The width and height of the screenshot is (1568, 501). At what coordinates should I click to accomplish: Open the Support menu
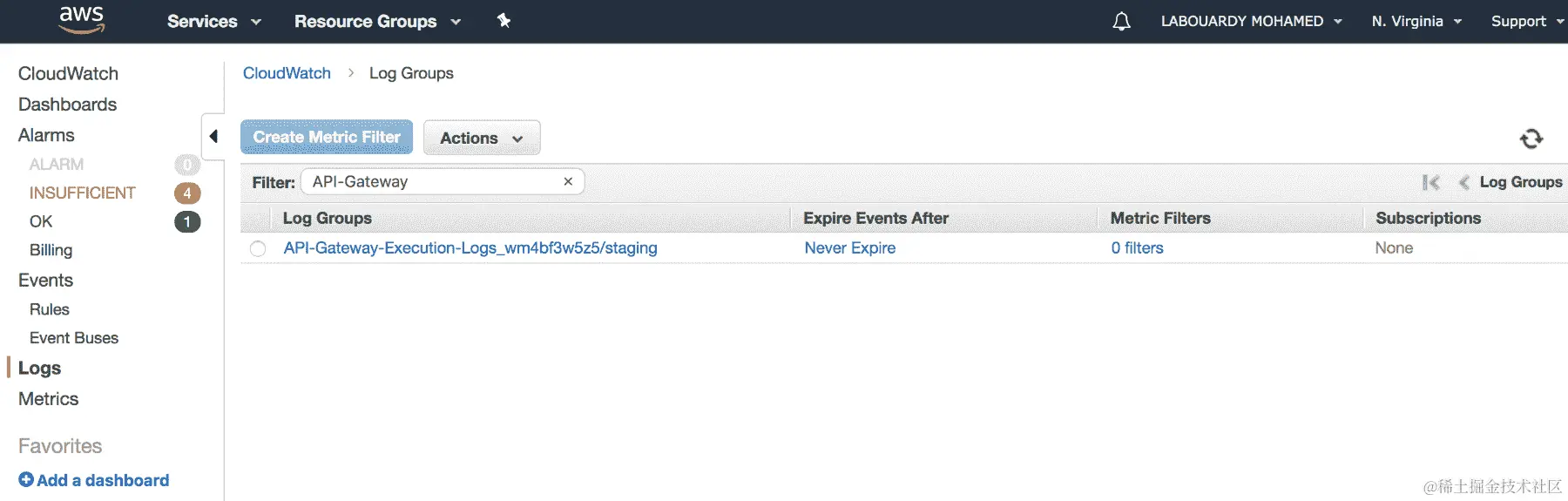(x=1527, y=21)
